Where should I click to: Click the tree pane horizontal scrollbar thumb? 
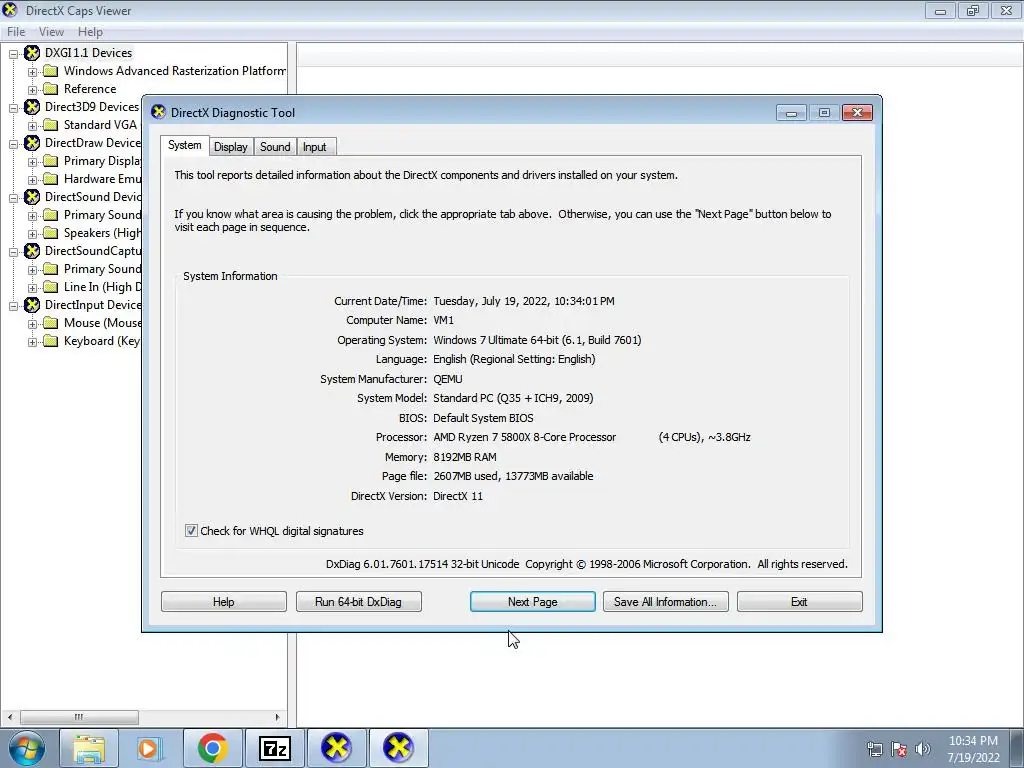[x=79, y=717]
